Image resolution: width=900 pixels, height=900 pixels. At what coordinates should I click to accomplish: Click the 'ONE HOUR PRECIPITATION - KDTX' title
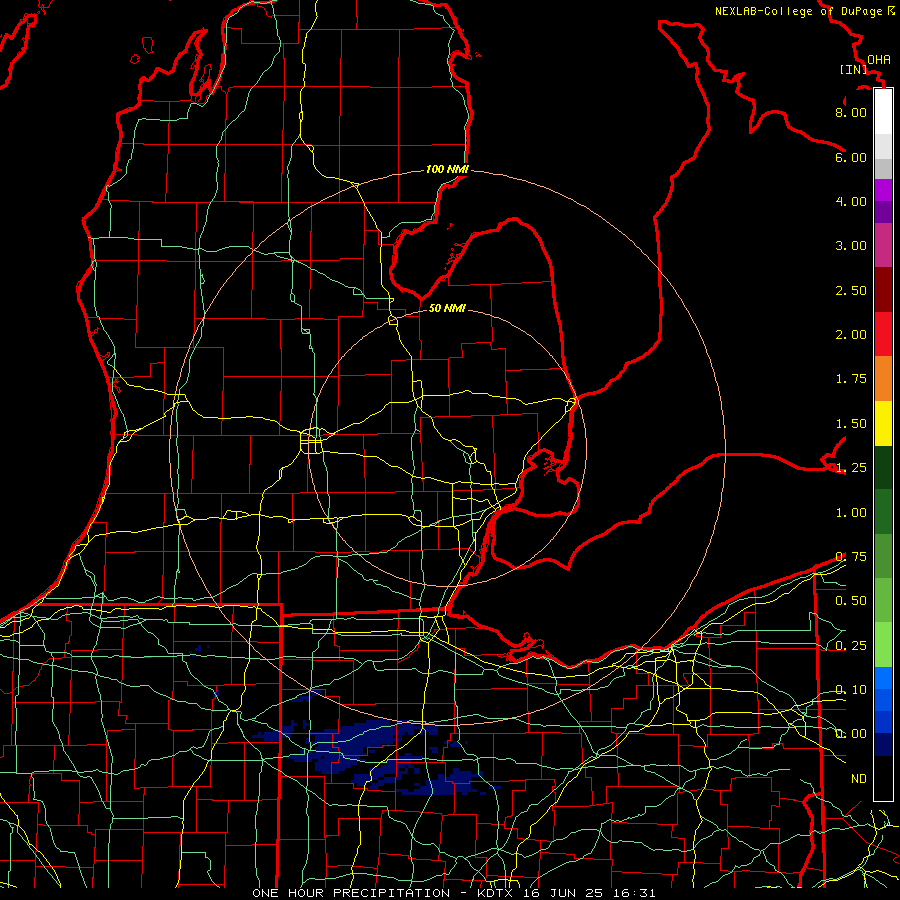tap(385, 893)
